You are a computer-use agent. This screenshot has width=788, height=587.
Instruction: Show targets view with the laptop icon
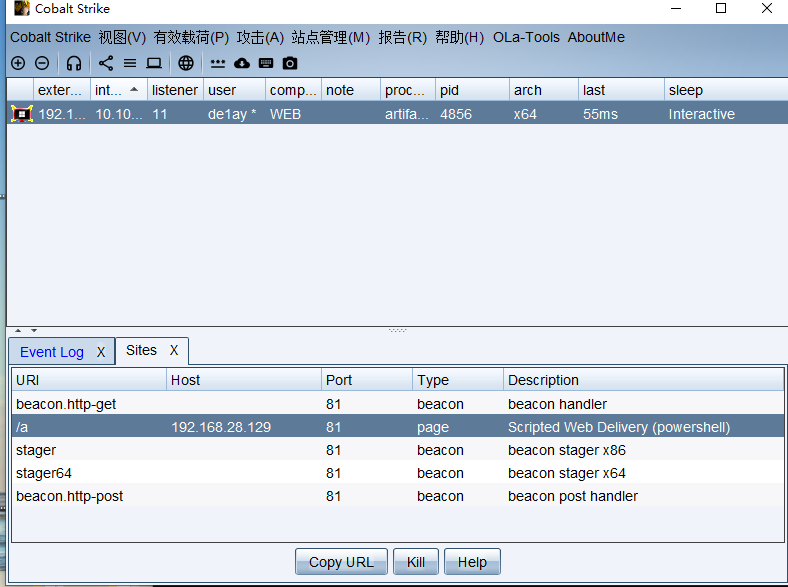click(x=154, y=63)
